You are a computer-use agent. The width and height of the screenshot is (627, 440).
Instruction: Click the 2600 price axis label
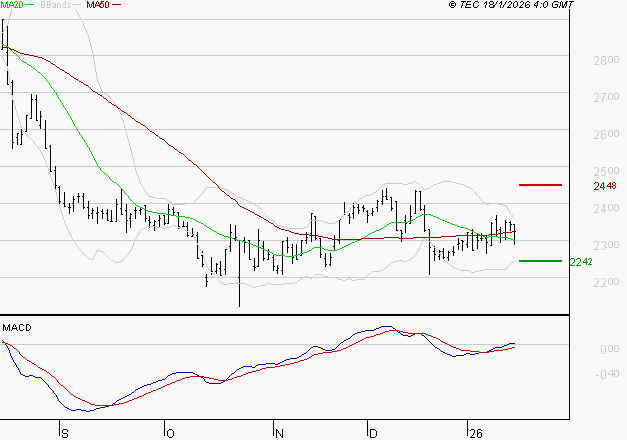[606, 134]
